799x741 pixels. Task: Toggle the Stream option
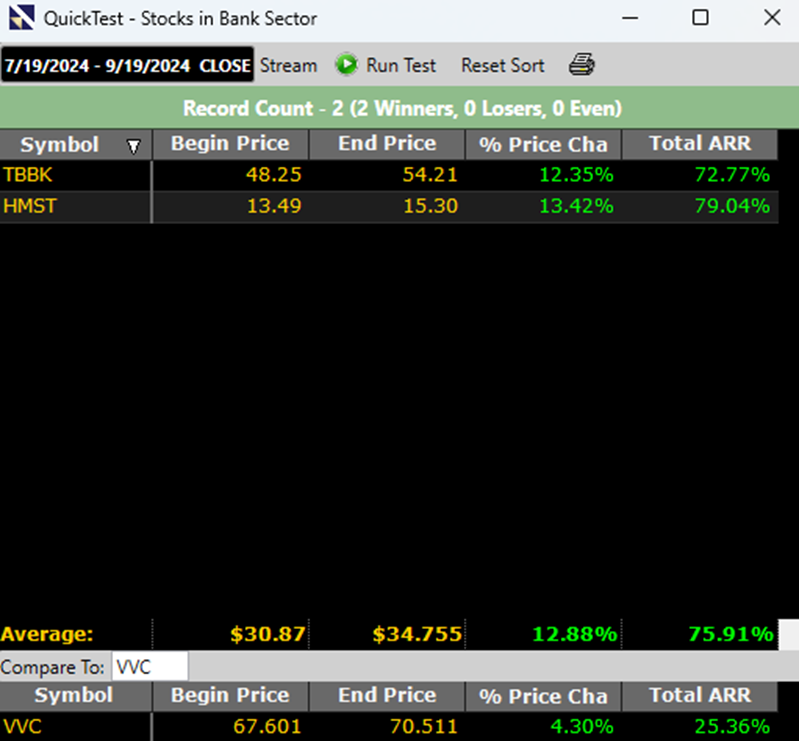click(288, 65)
